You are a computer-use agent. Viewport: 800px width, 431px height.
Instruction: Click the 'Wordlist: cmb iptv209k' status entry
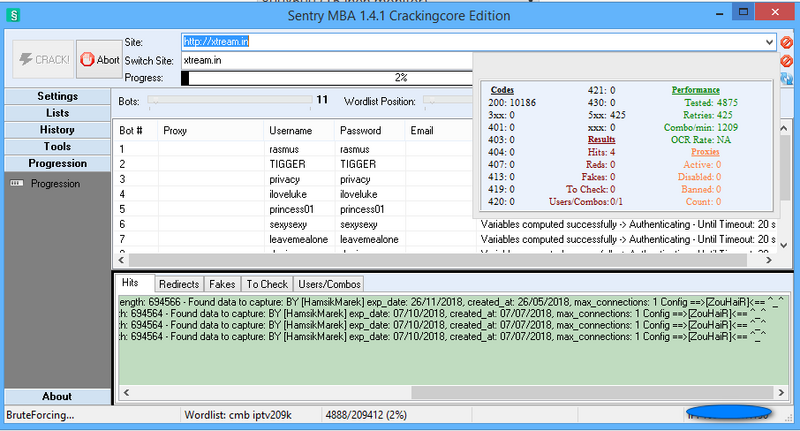[238, 415]
